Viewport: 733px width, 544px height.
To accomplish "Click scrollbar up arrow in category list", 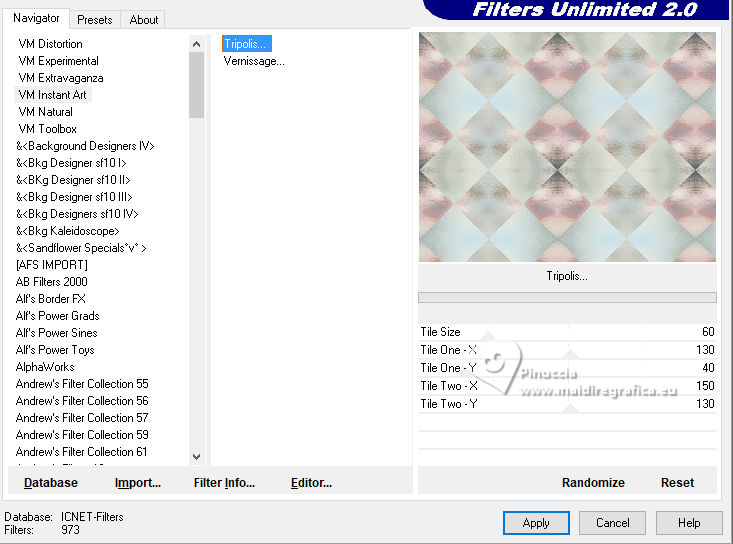I will (196, 44).
